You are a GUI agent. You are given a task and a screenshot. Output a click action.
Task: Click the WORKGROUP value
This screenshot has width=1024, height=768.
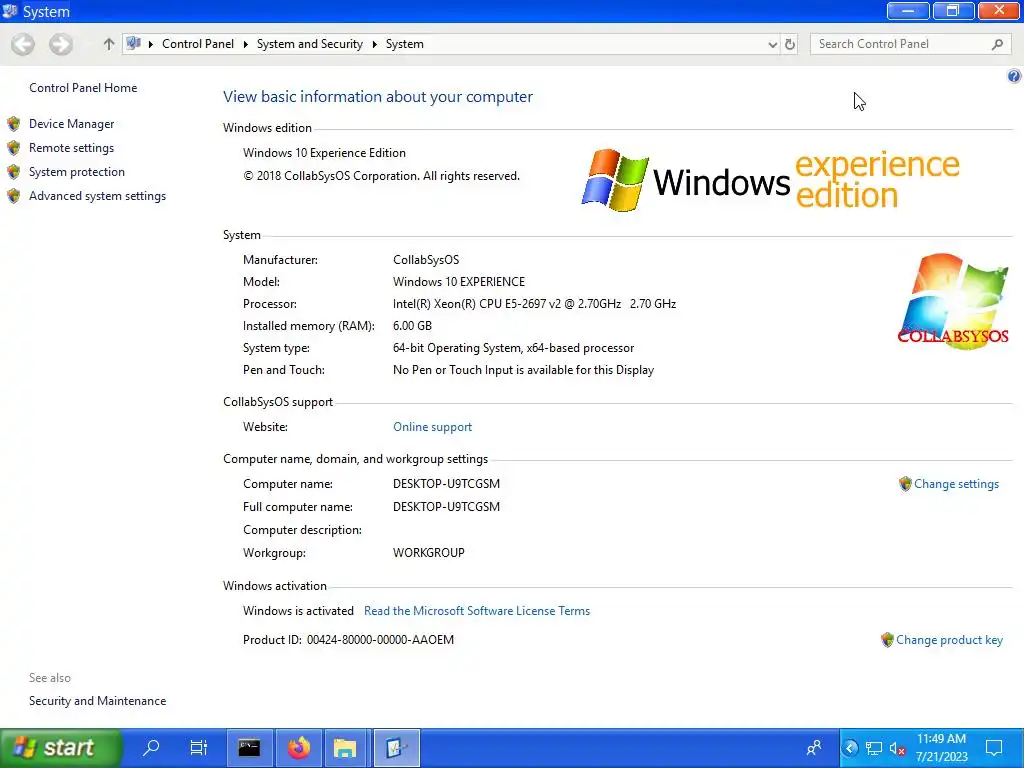[x=428, y=552]
